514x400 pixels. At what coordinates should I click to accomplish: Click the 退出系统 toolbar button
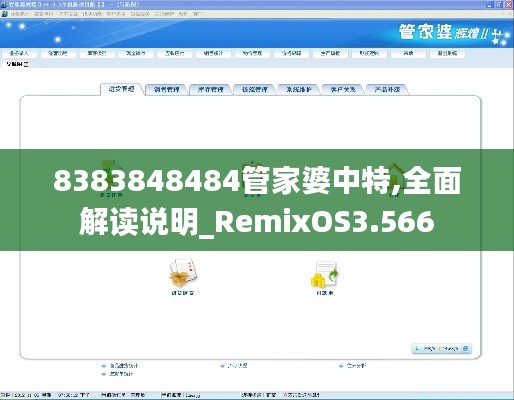tap(447, 53)
